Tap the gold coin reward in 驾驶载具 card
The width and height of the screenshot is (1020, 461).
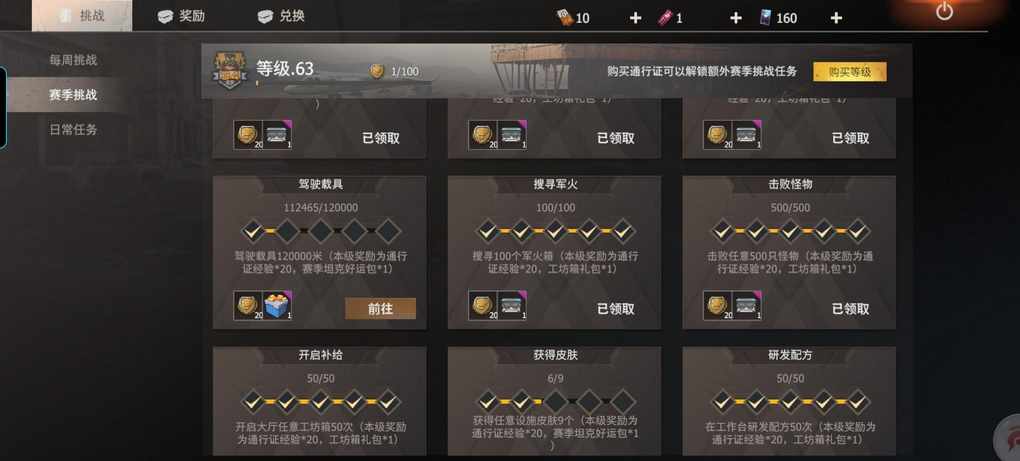[248, 306]
